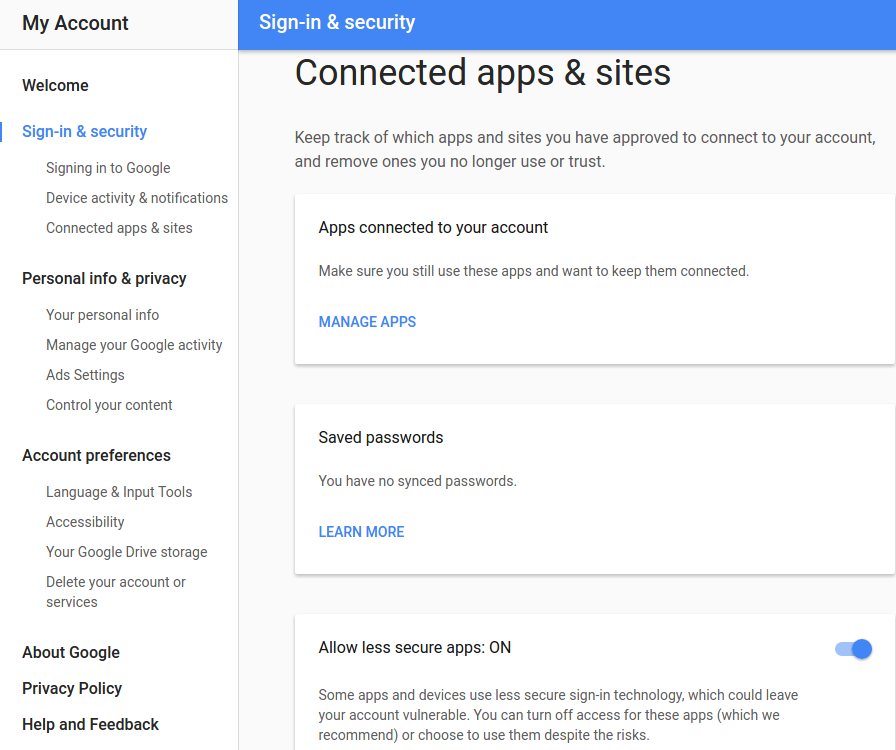
Task: Click the MANAGE APPS link
Action: pyautogui.click(x=367, y=322)
